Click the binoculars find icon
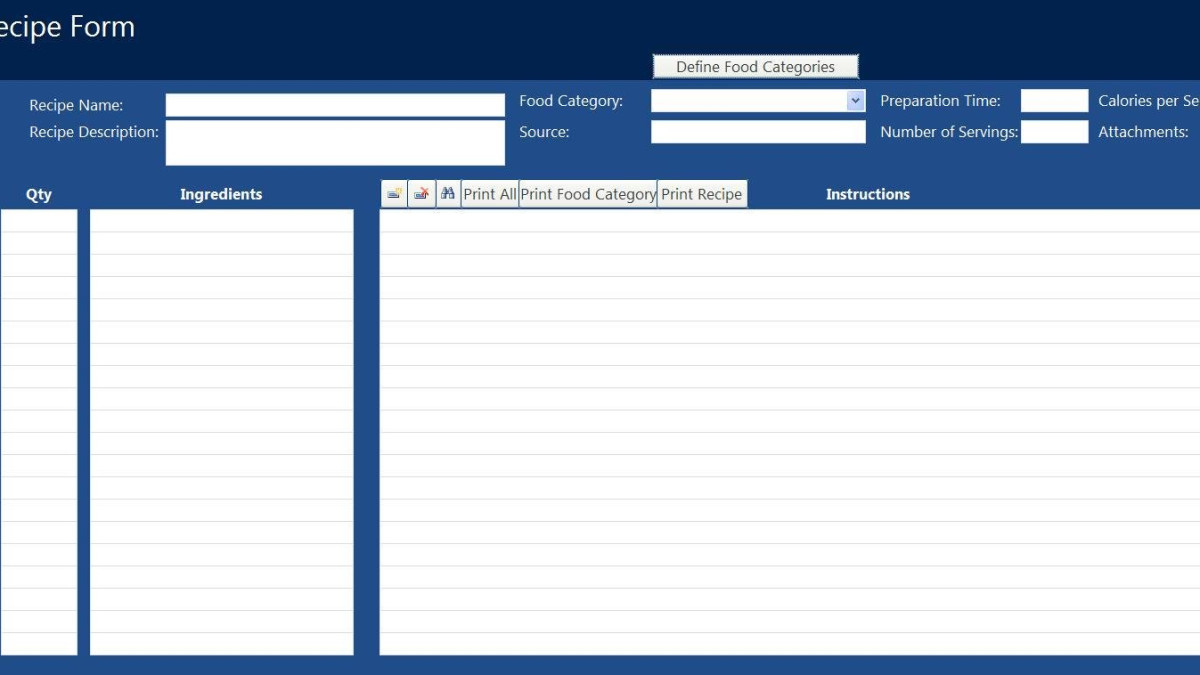 (x=448, y=194)
